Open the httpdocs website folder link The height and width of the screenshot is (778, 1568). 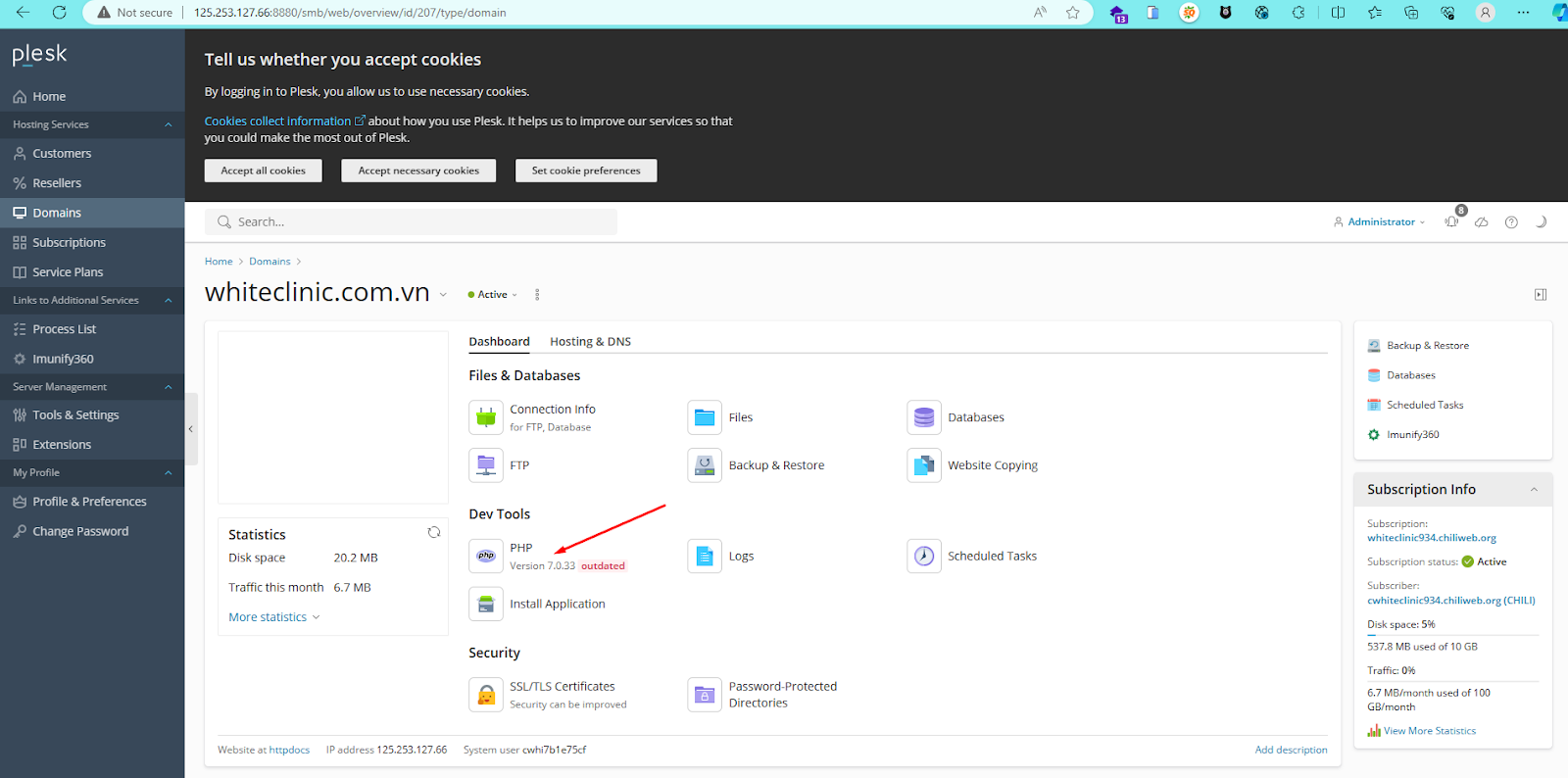(289, 751)
